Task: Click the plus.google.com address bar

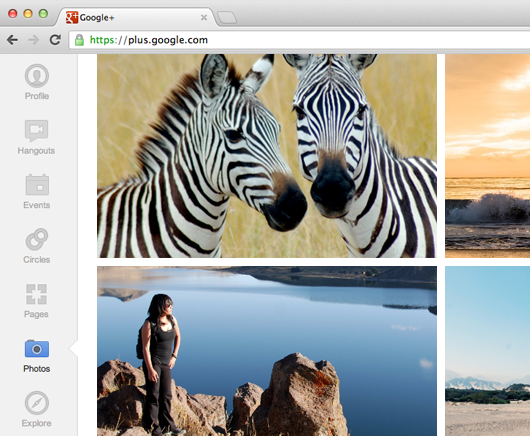Action: coord(299,40)
